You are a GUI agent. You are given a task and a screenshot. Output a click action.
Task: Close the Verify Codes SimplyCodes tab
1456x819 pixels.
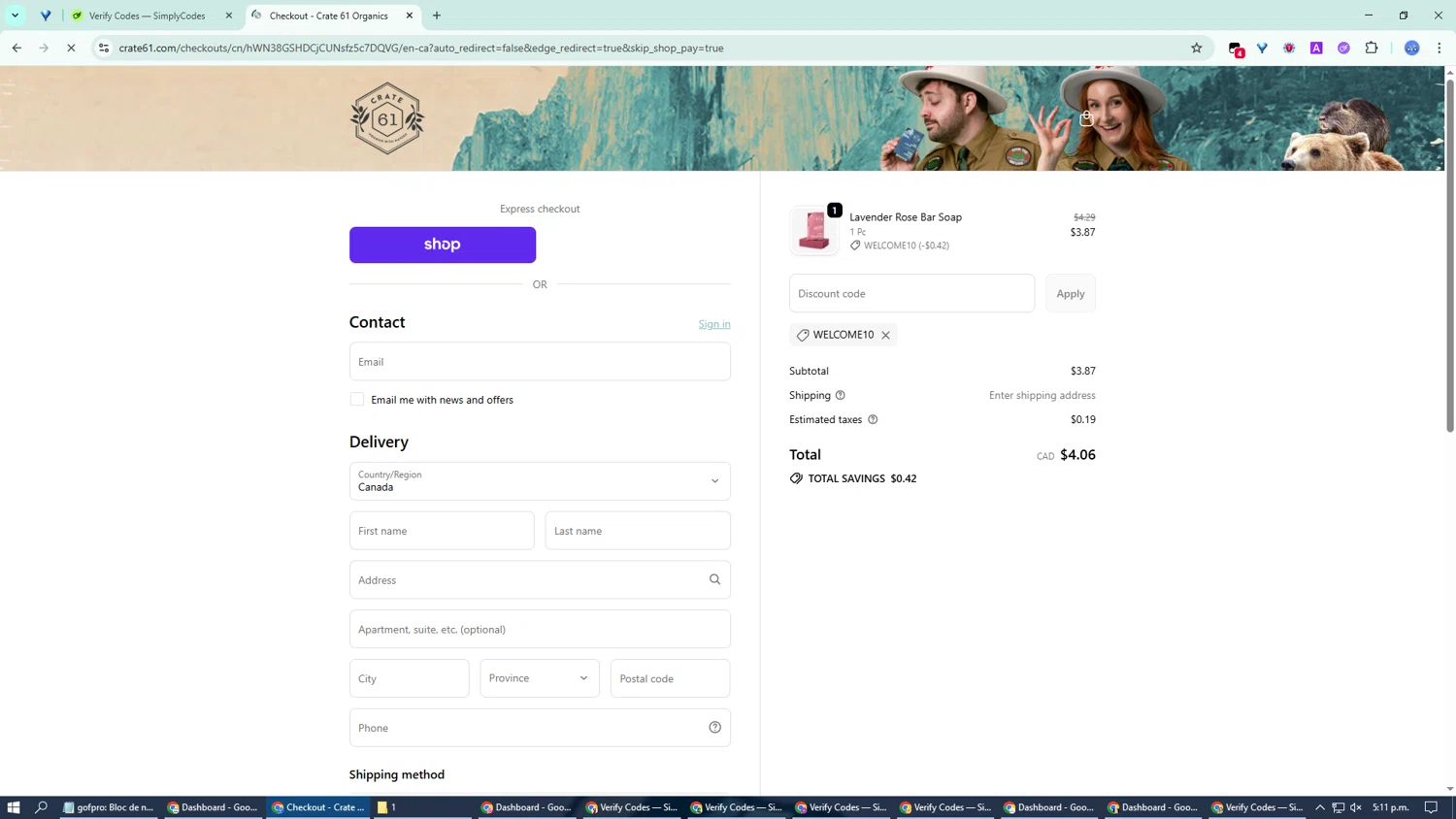(229, 16)
